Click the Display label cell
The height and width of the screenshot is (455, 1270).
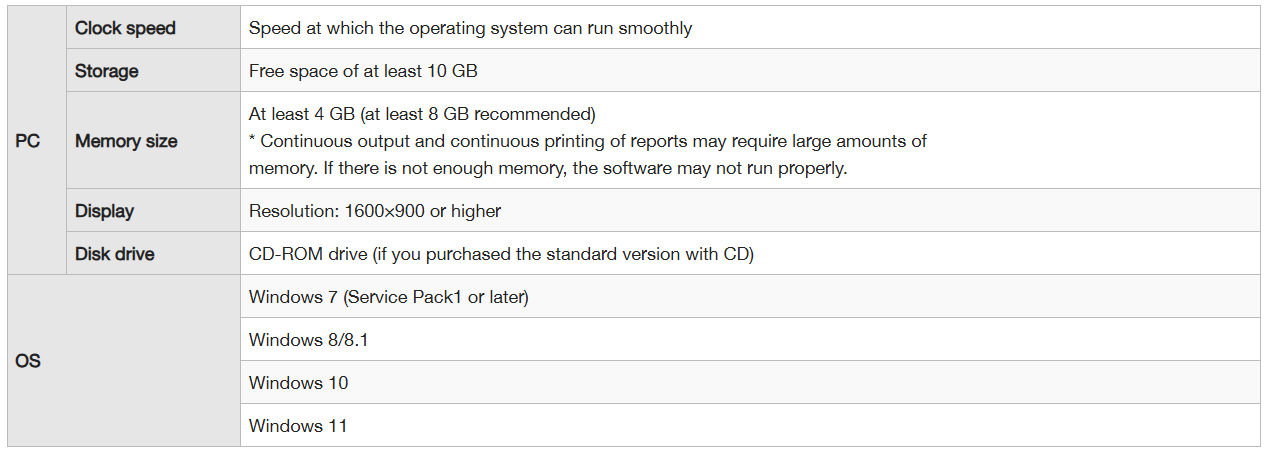point(104,211)
